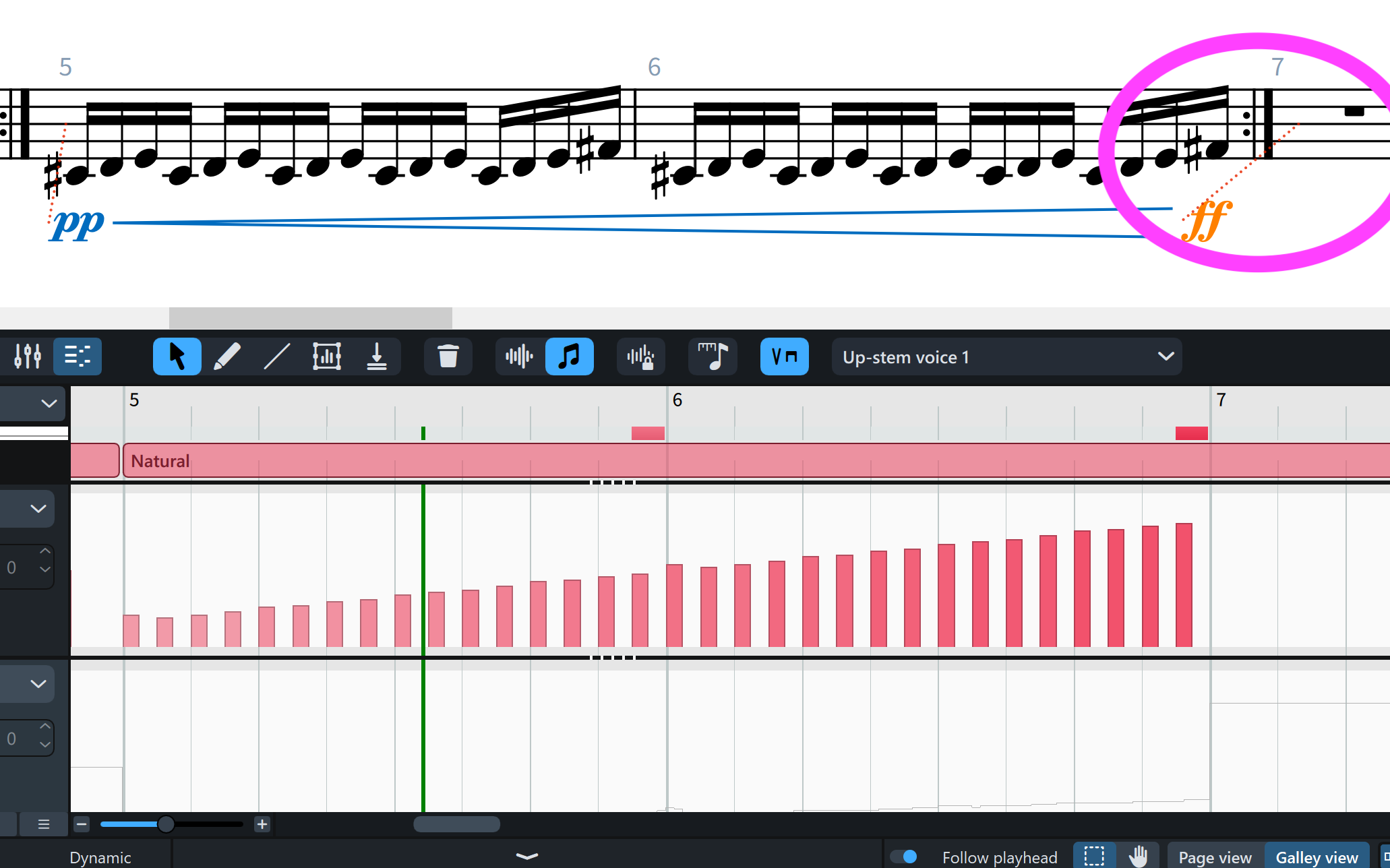Image resolution: width=1390 pixels, height=868 pixels.
Task: Expand the top track chevron dropdown
Action: point(49,404)
